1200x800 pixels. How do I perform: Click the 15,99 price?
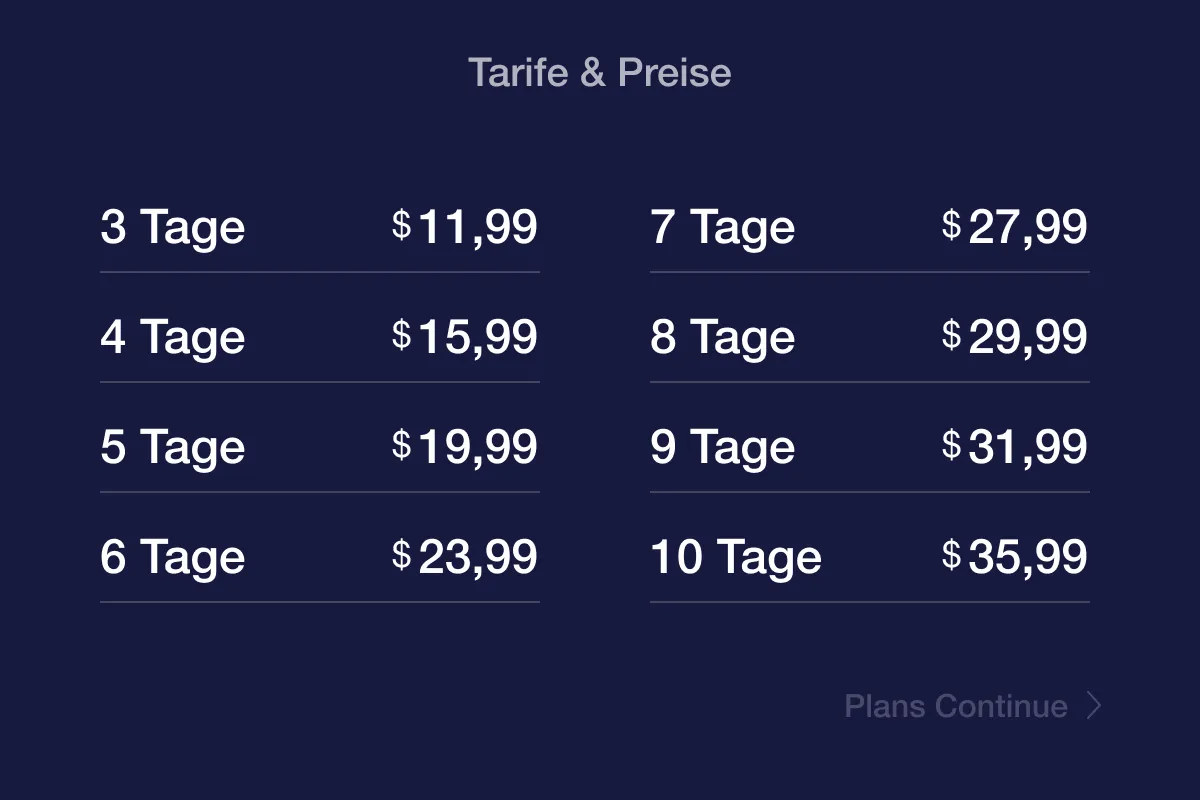pos(478,337)
